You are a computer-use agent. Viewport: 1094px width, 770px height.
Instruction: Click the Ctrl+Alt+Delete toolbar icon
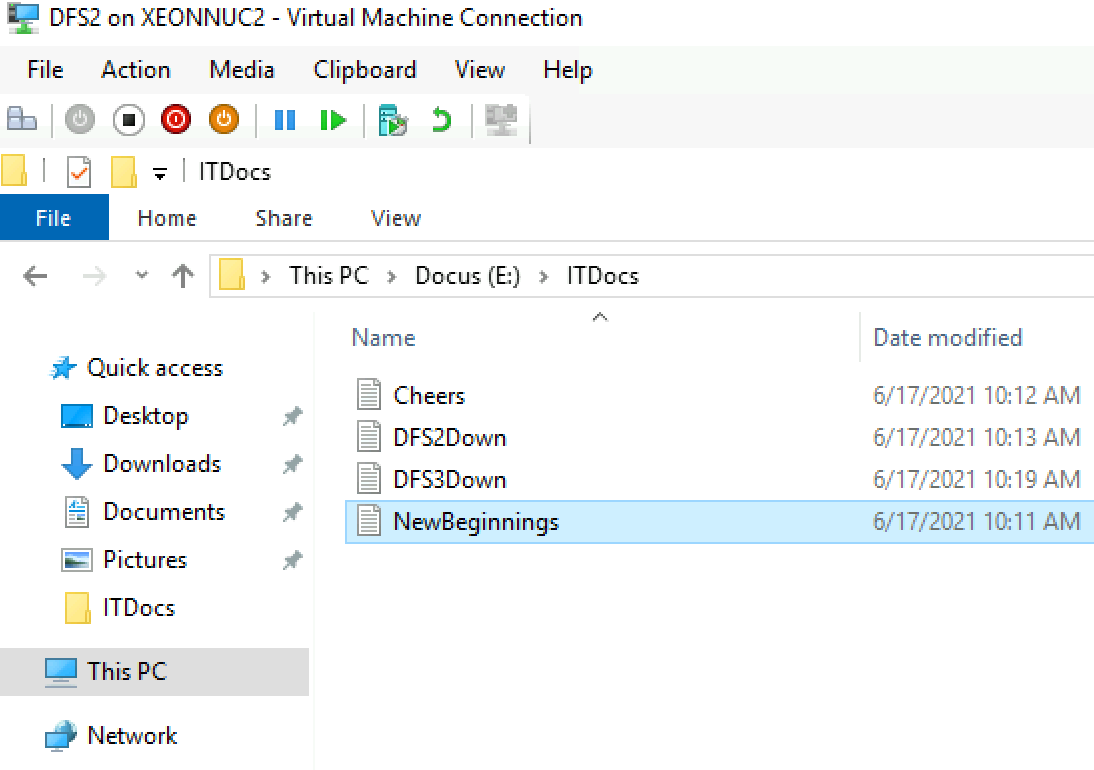(22, 120)
